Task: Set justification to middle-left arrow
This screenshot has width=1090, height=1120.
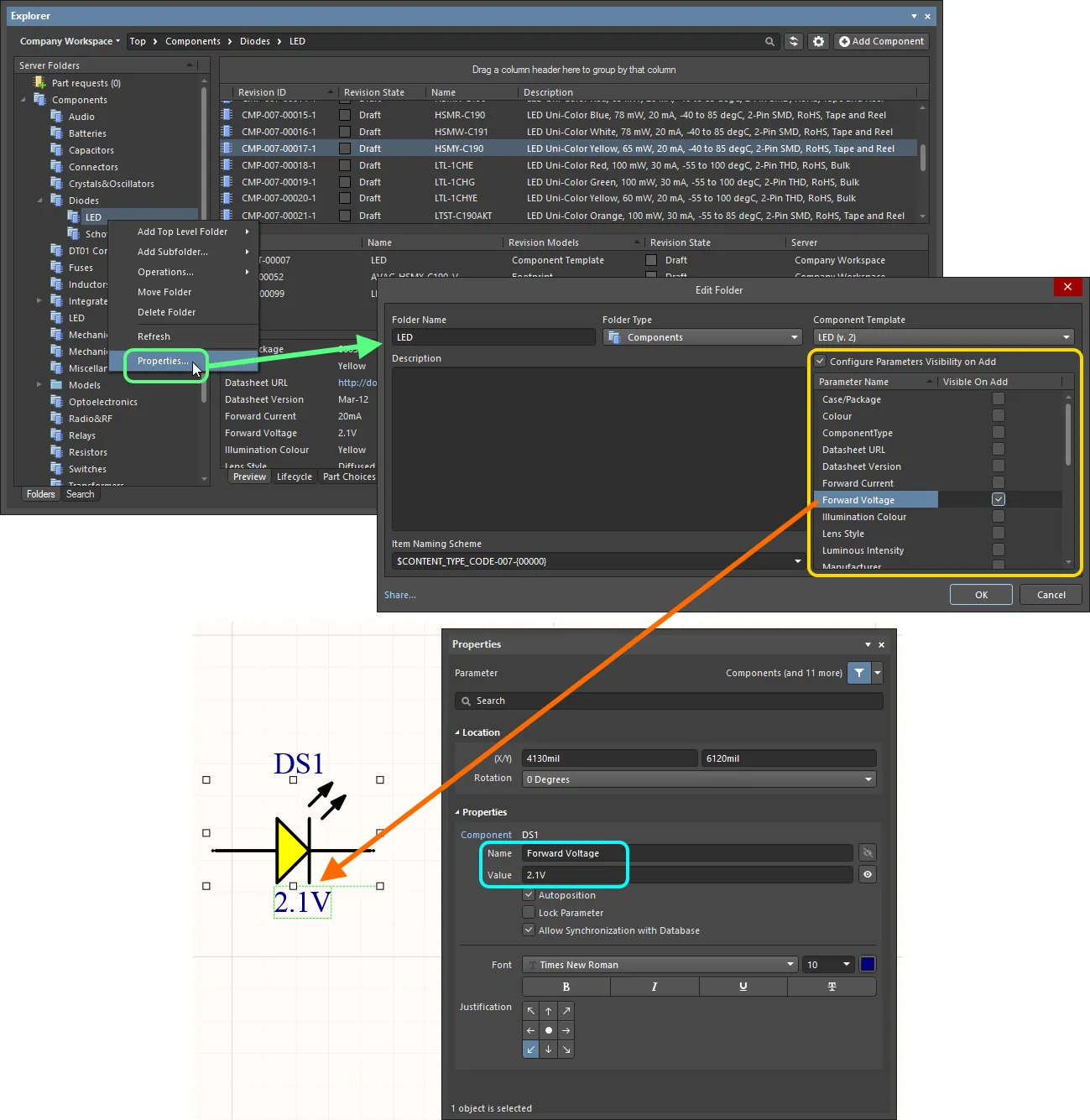Action: [x=530, y=1030]
